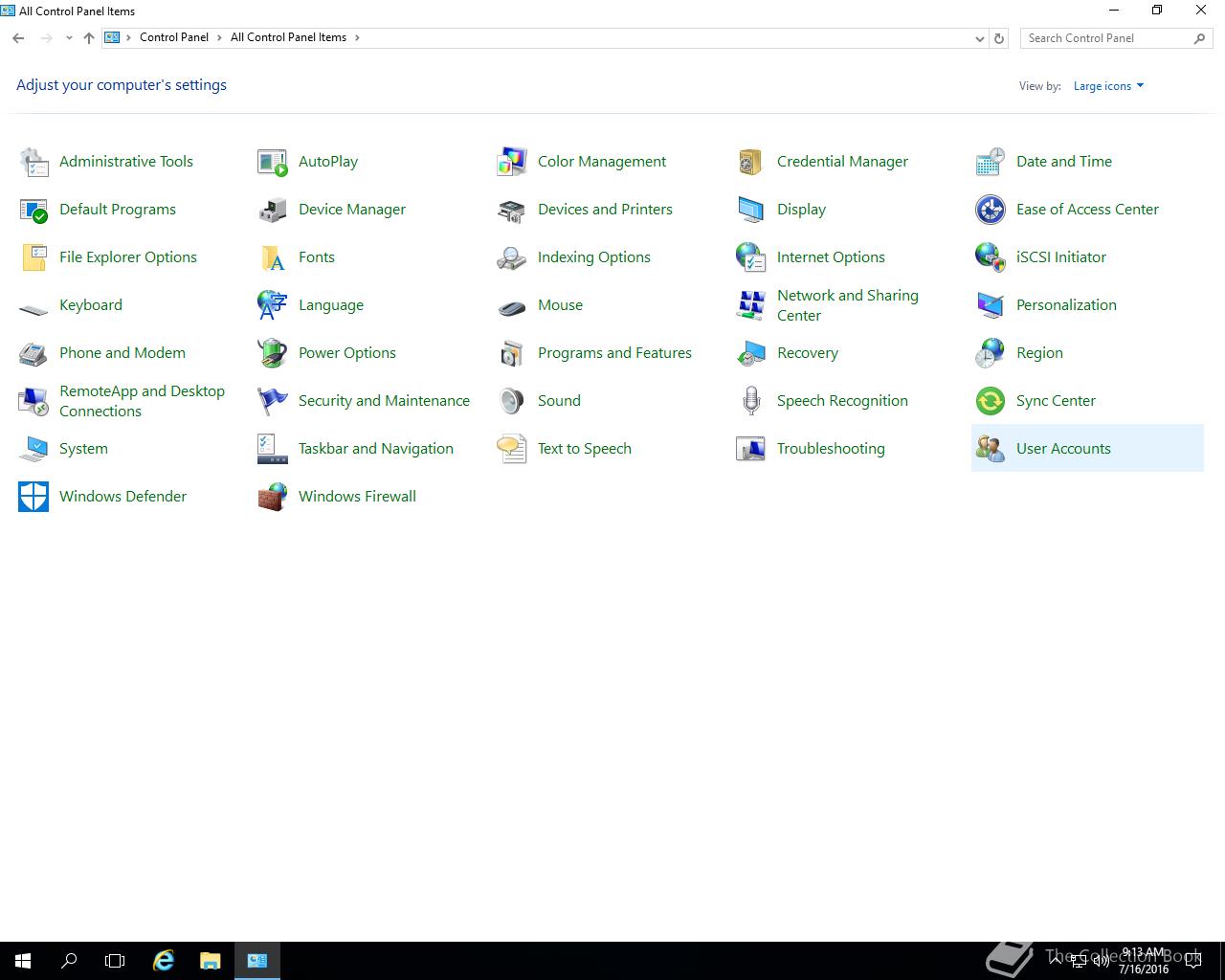1225x980 pixels.
Task: Refresh the Control Panel view
Action: [x=999, y=38]
